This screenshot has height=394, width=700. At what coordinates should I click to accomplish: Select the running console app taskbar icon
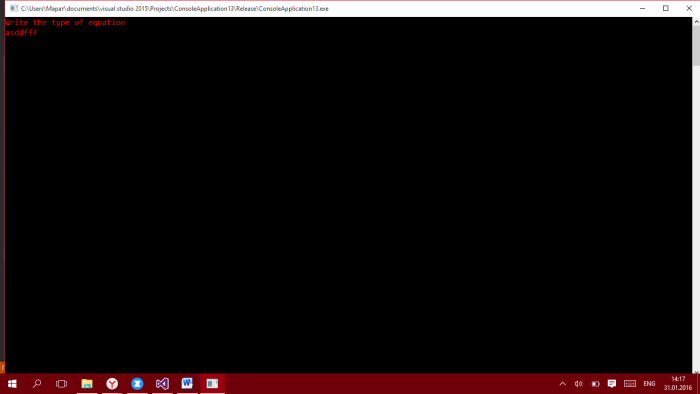click(212, 384)
